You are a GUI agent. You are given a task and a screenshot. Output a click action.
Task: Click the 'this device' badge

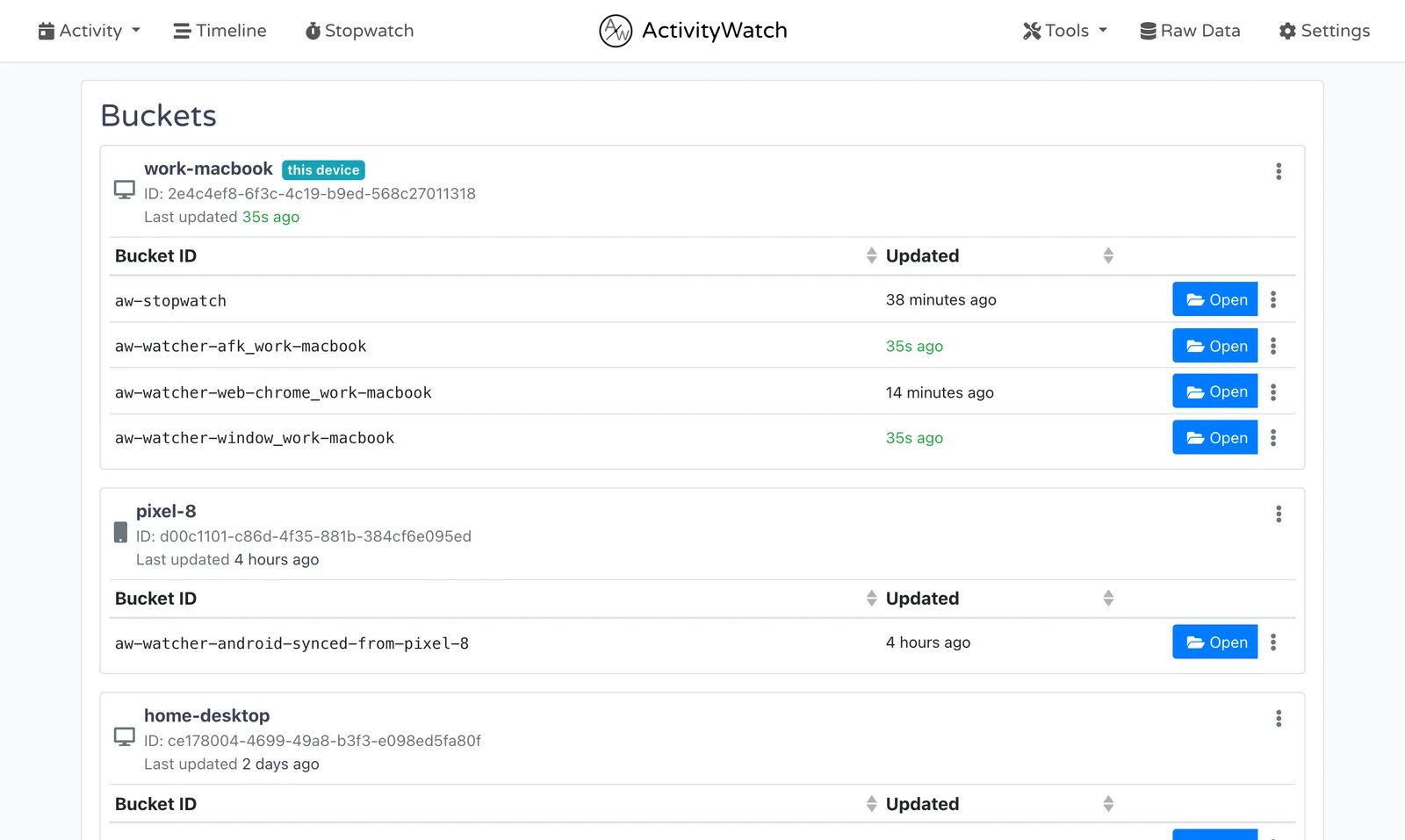323,169
